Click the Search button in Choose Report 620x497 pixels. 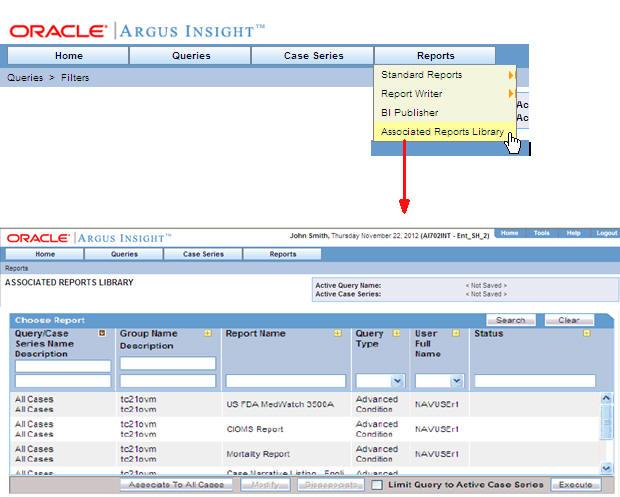[x=511, y=320]
